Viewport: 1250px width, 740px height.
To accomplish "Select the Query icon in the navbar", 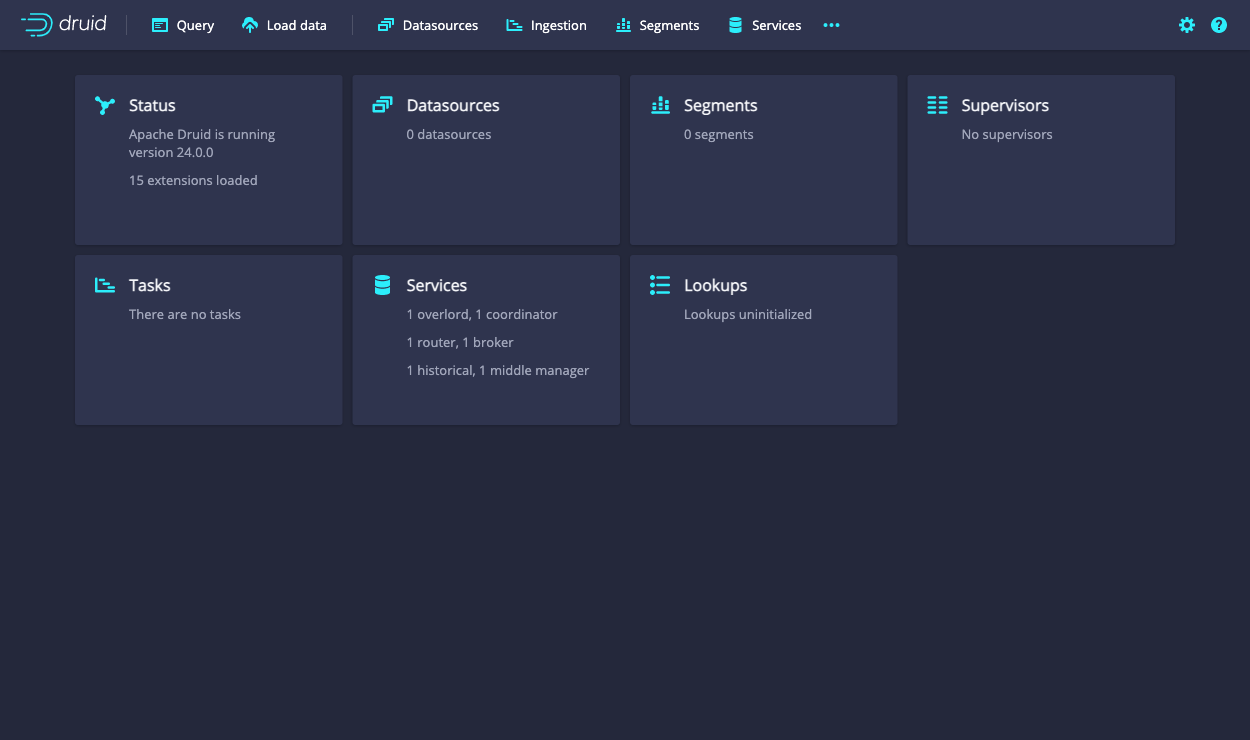I will [161, 24].
